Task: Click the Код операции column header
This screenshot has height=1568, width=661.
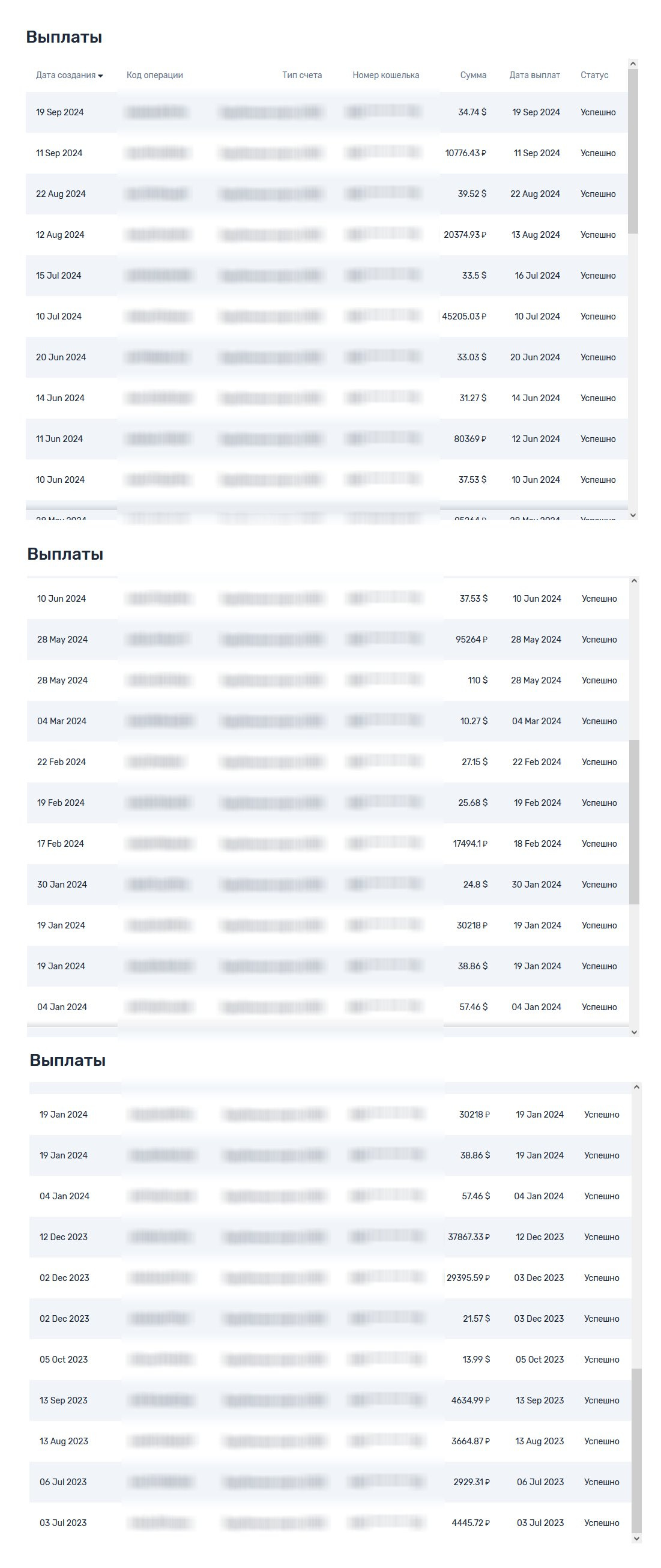Action: [155, 75]
